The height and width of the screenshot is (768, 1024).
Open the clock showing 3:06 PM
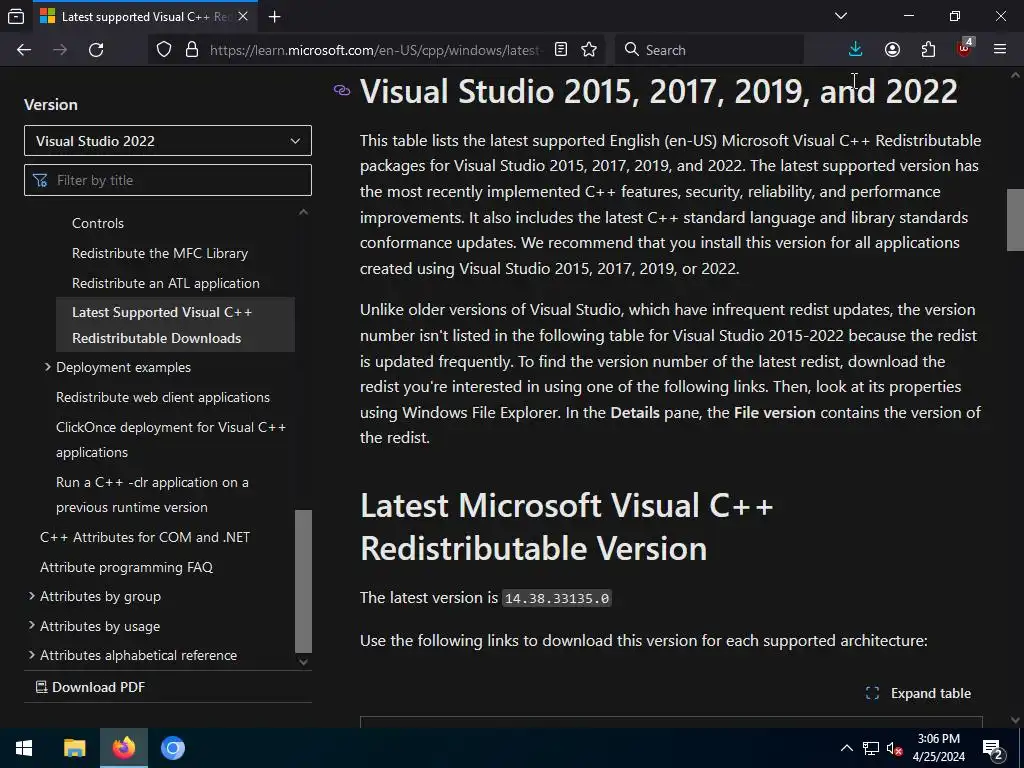pos(938,748)
